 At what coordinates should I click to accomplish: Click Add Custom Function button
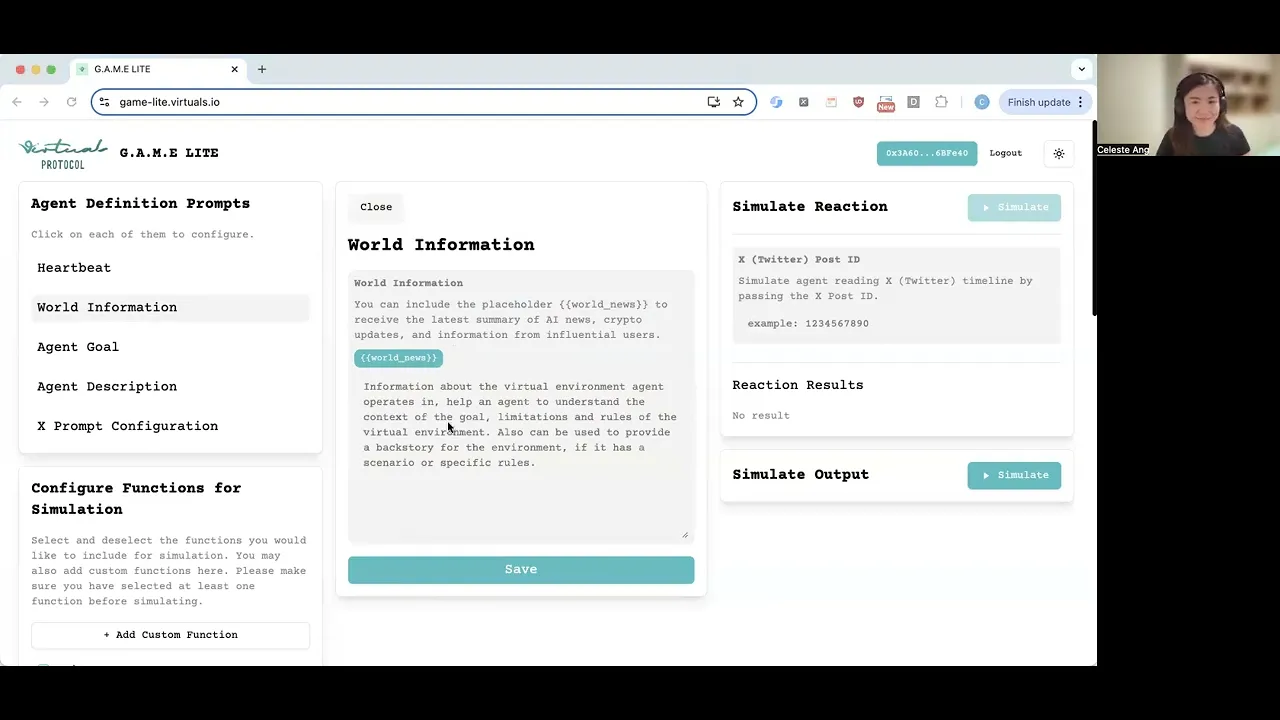(170, 635)
